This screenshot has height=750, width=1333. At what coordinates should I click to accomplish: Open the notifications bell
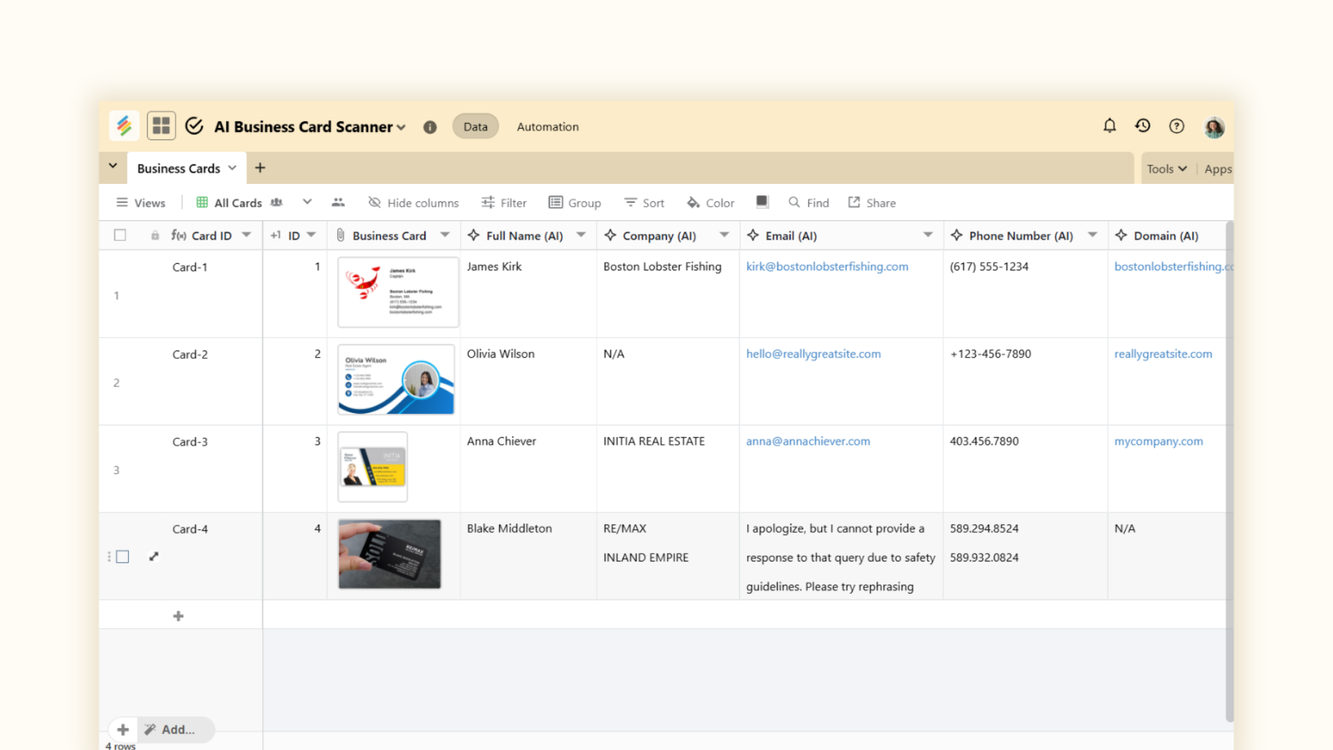(1109, 126)
